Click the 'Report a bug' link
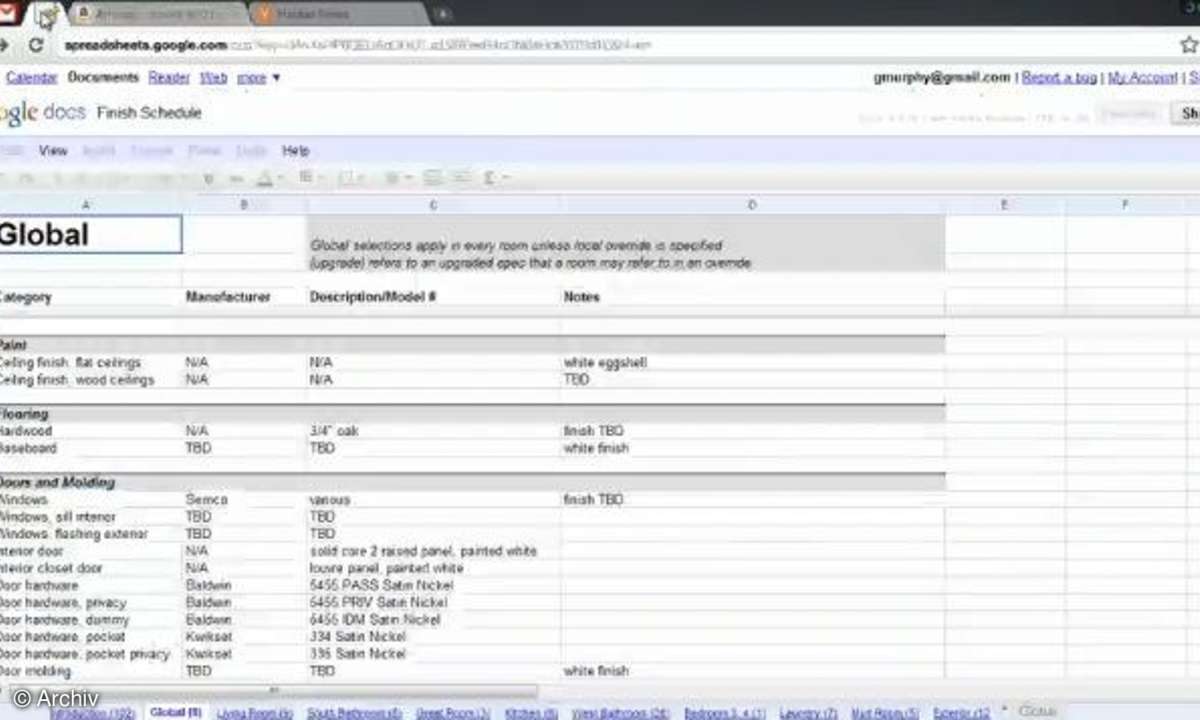Image resolution: width=1200 pixels, height=720 pixels. [1059, 78]
